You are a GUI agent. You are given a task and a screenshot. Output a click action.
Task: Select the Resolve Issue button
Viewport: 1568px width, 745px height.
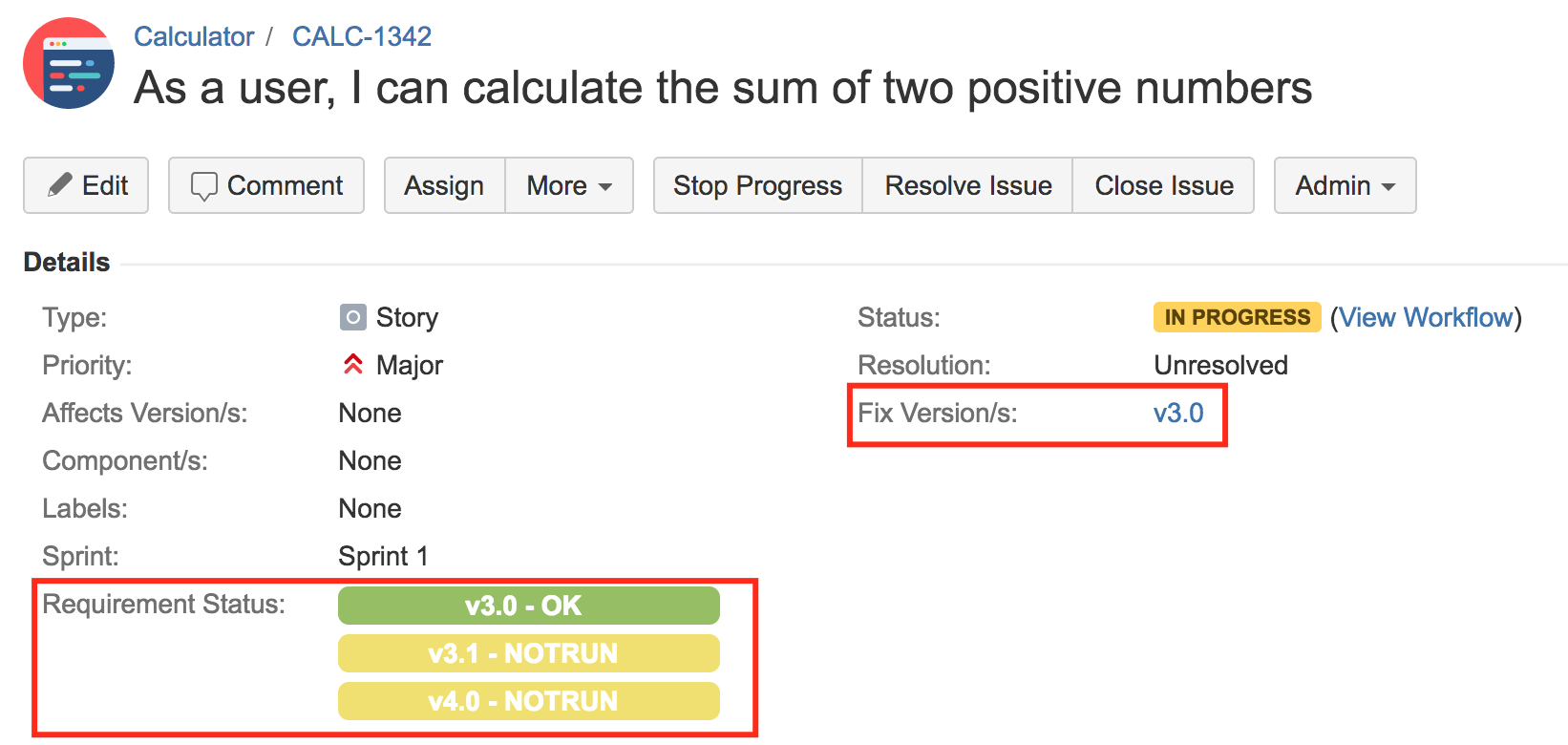point(968,185)
